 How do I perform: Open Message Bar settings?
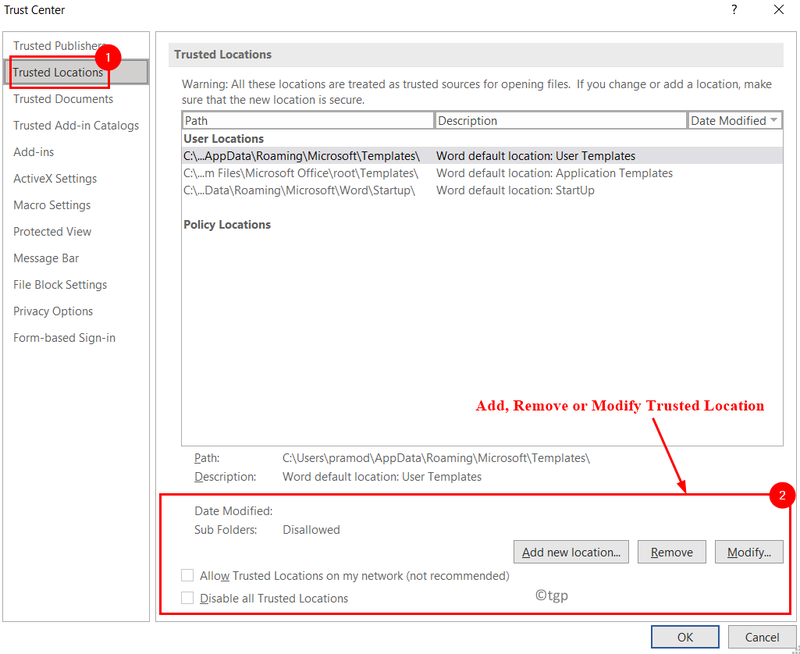(46, 258)
